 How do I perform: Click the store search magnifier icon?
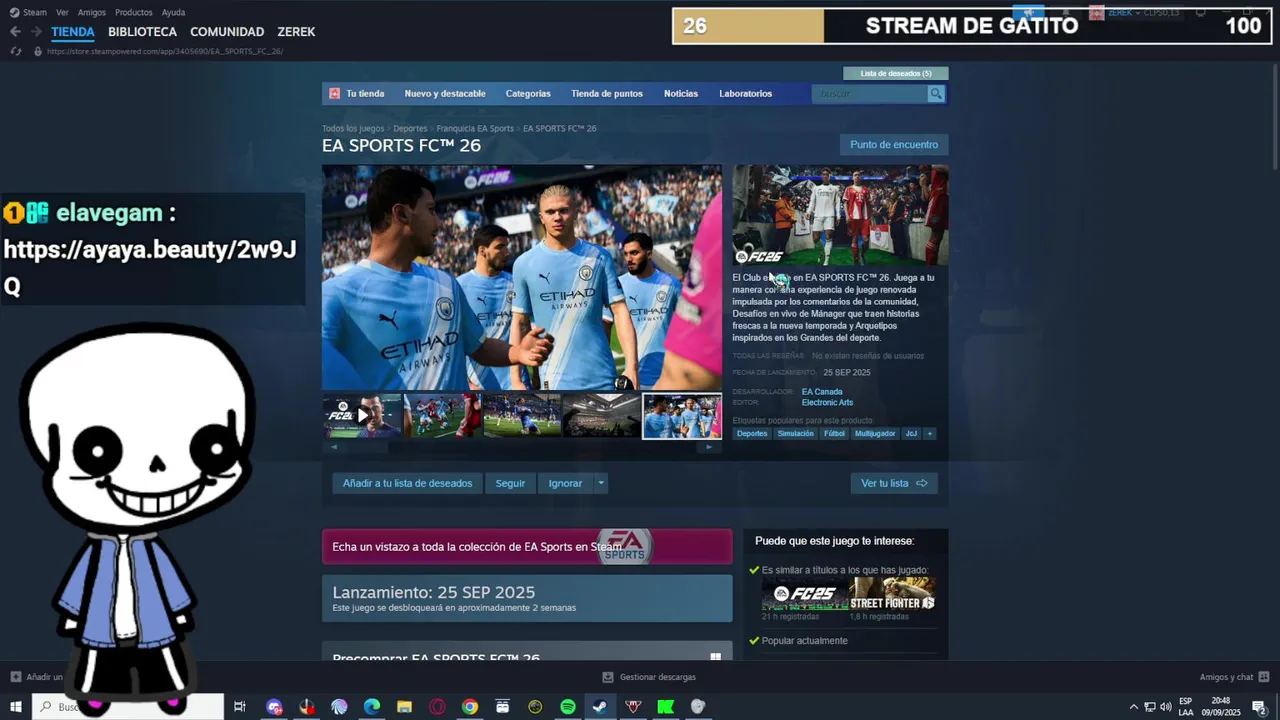coord(936,94)
